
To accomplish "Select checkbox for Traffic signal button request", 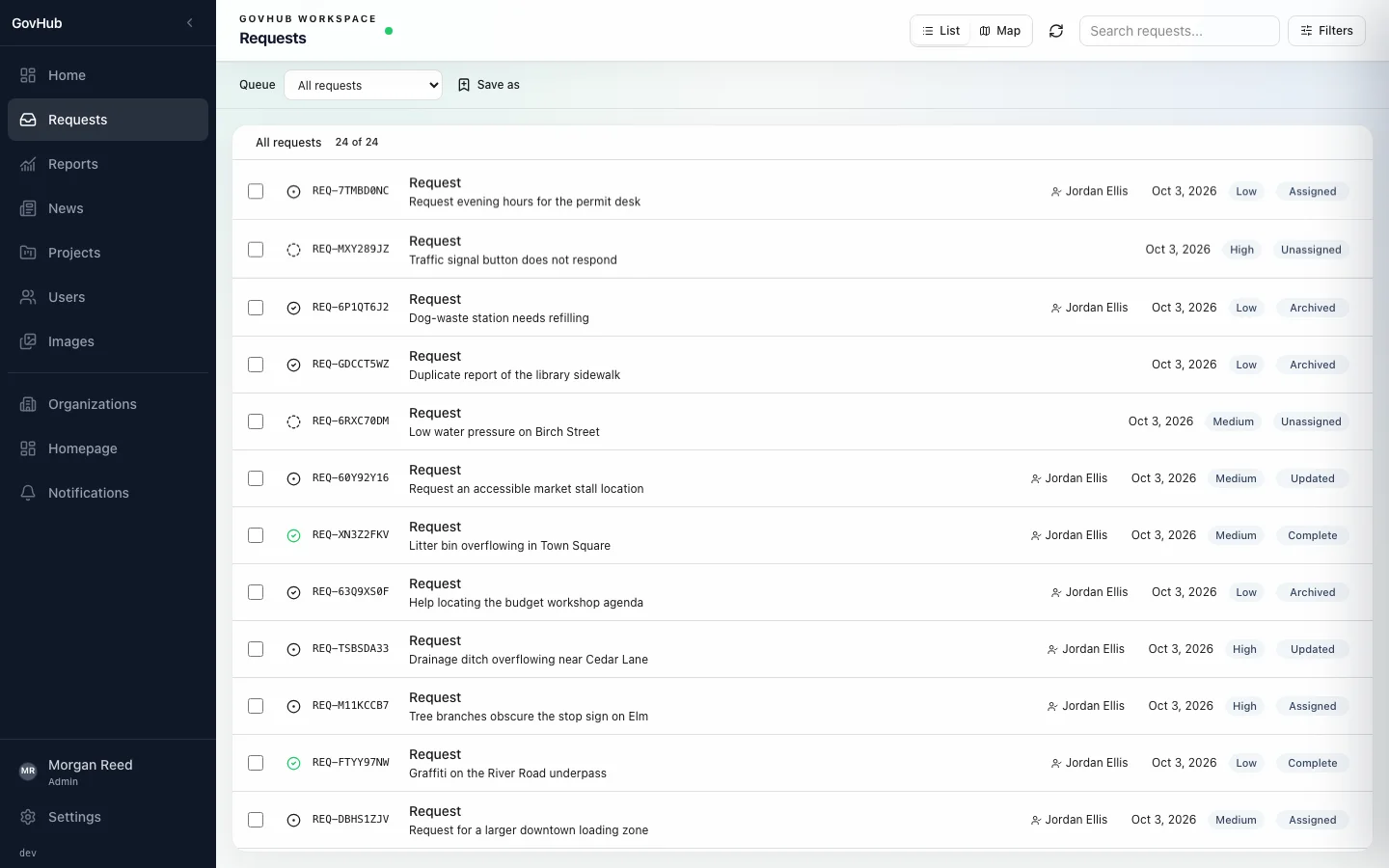I will tap(256, 250).
